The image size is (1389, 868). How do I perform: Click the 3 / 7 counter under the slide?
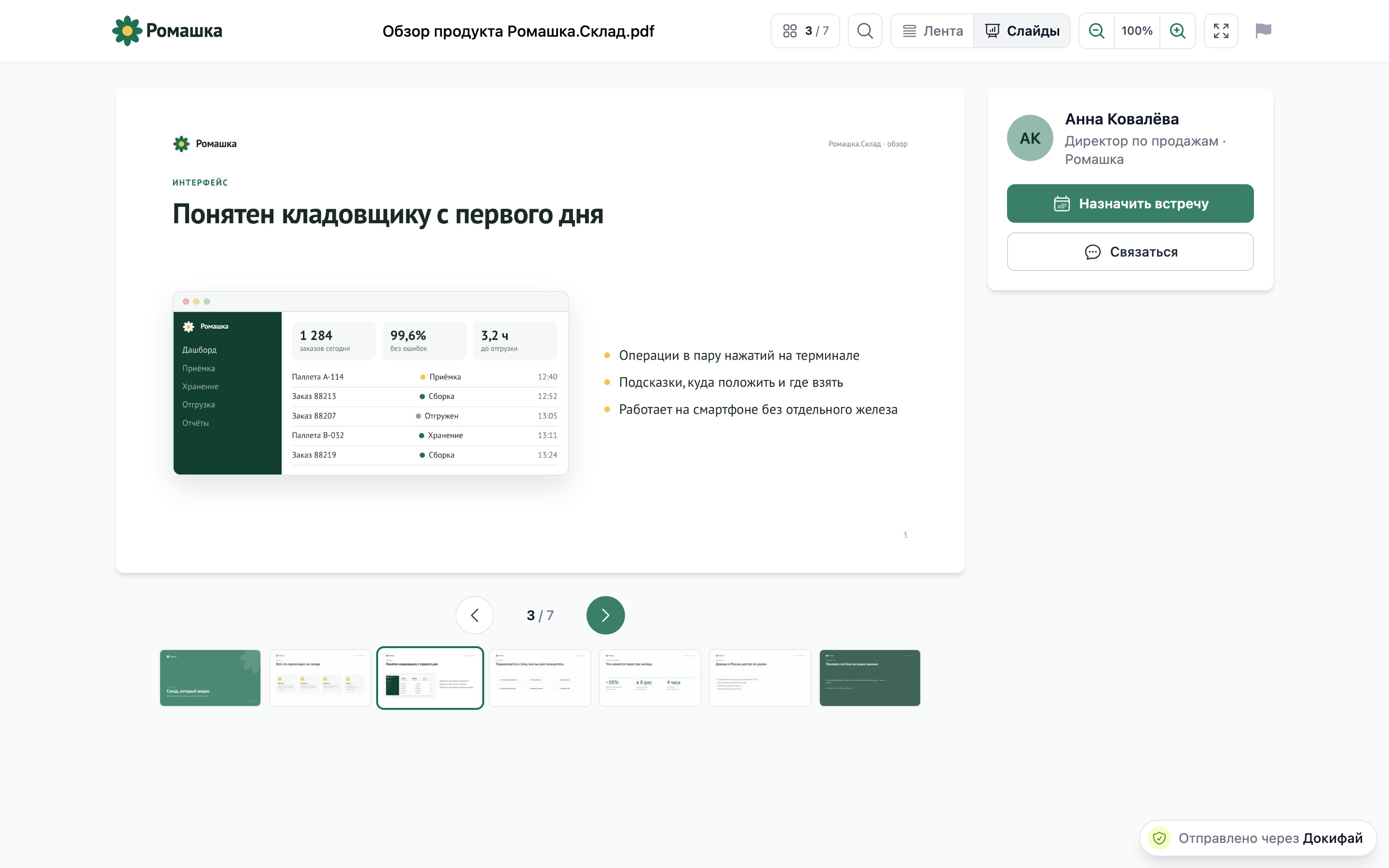click(x=540, y=615)
